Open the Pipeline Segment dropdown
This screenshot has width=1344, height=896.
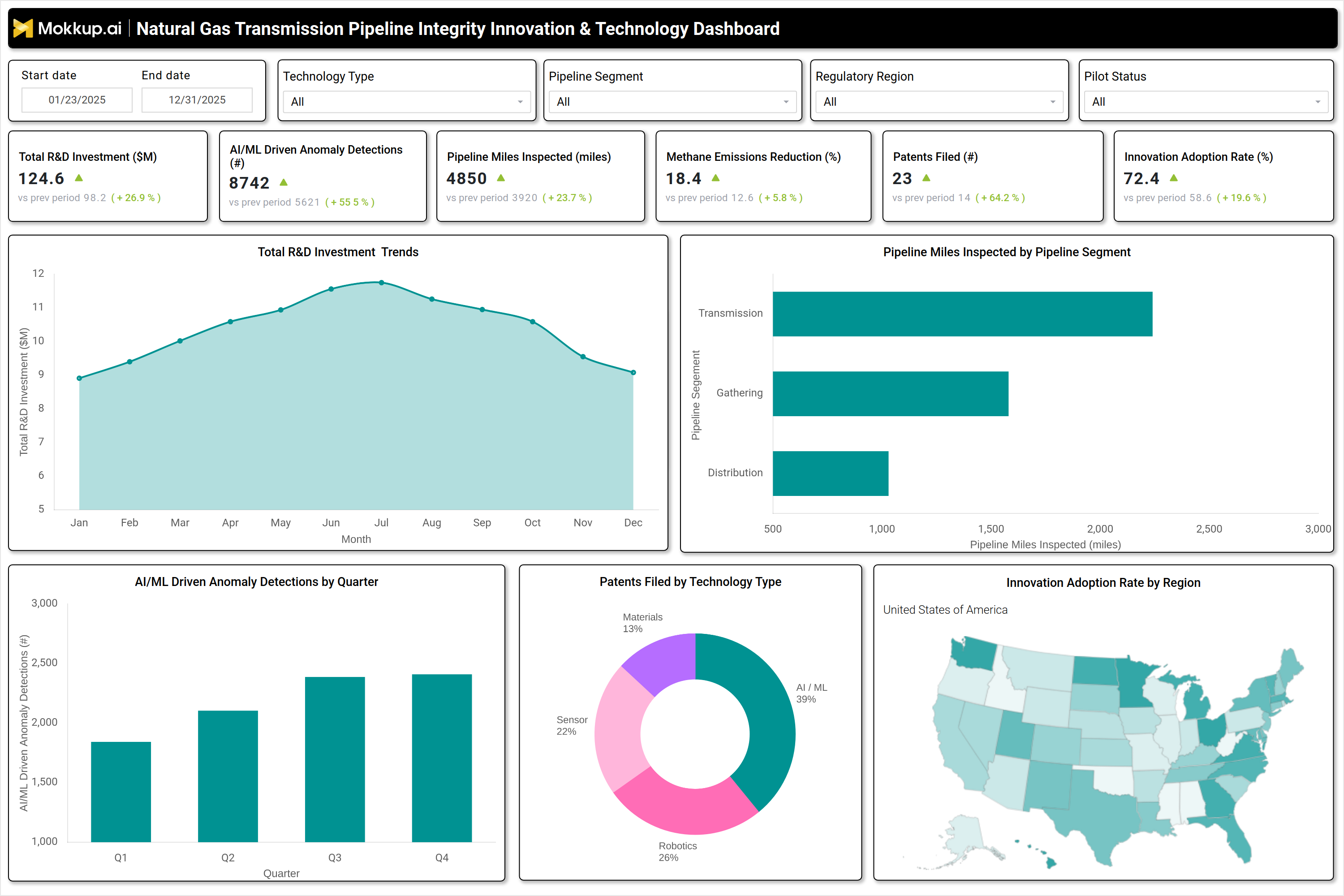pyautogui.click(x=672, y=102)
